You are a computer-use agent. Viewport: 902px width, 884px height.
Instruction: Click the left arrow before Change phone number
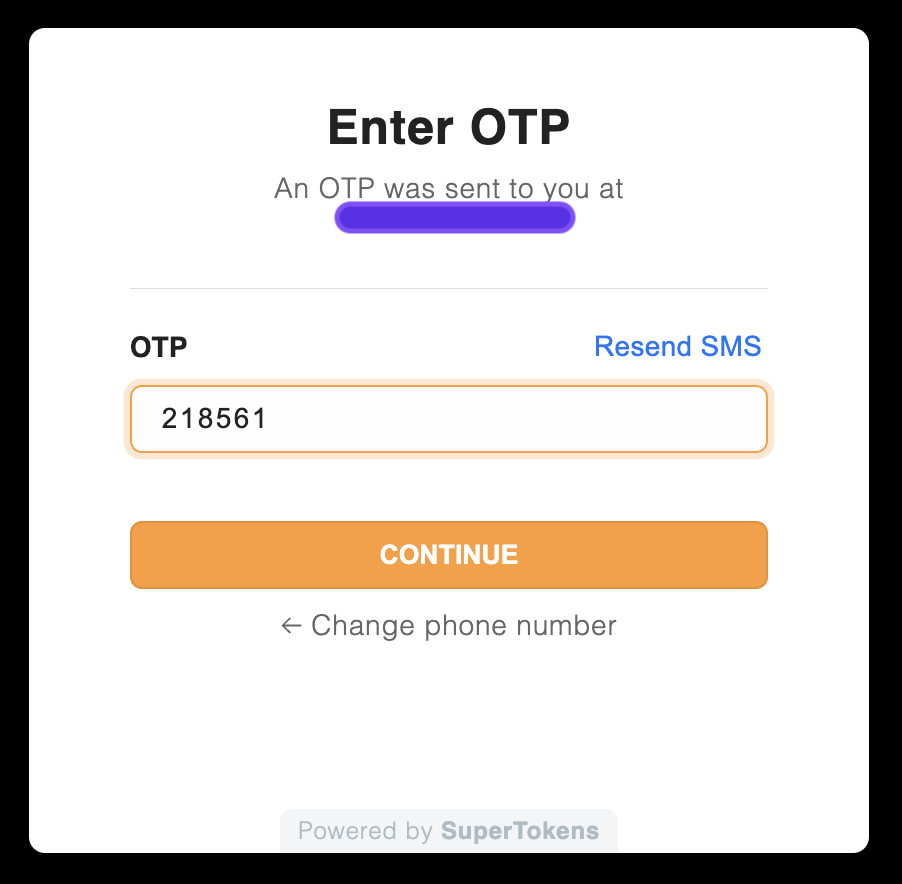coord(291,626)
